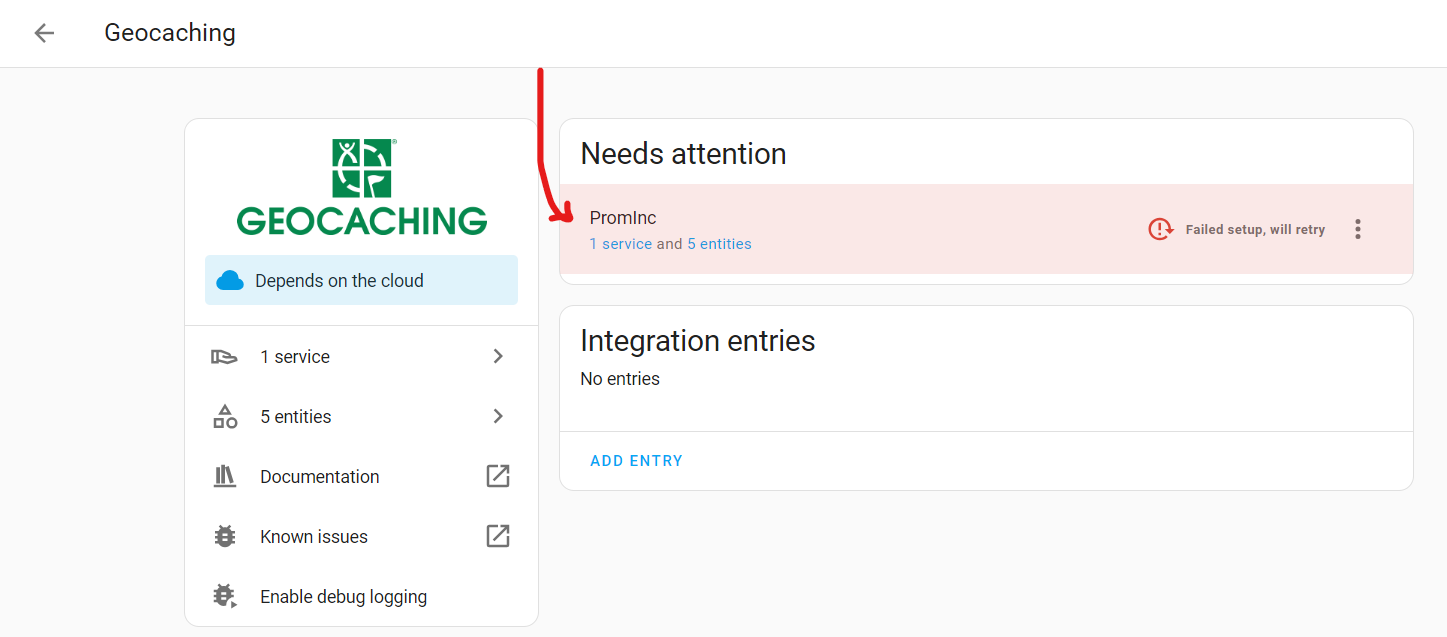The width and height of the screenshot is (1447, 637).
Task: Click the 'Needs attention' section header
Action: point(683,153)
